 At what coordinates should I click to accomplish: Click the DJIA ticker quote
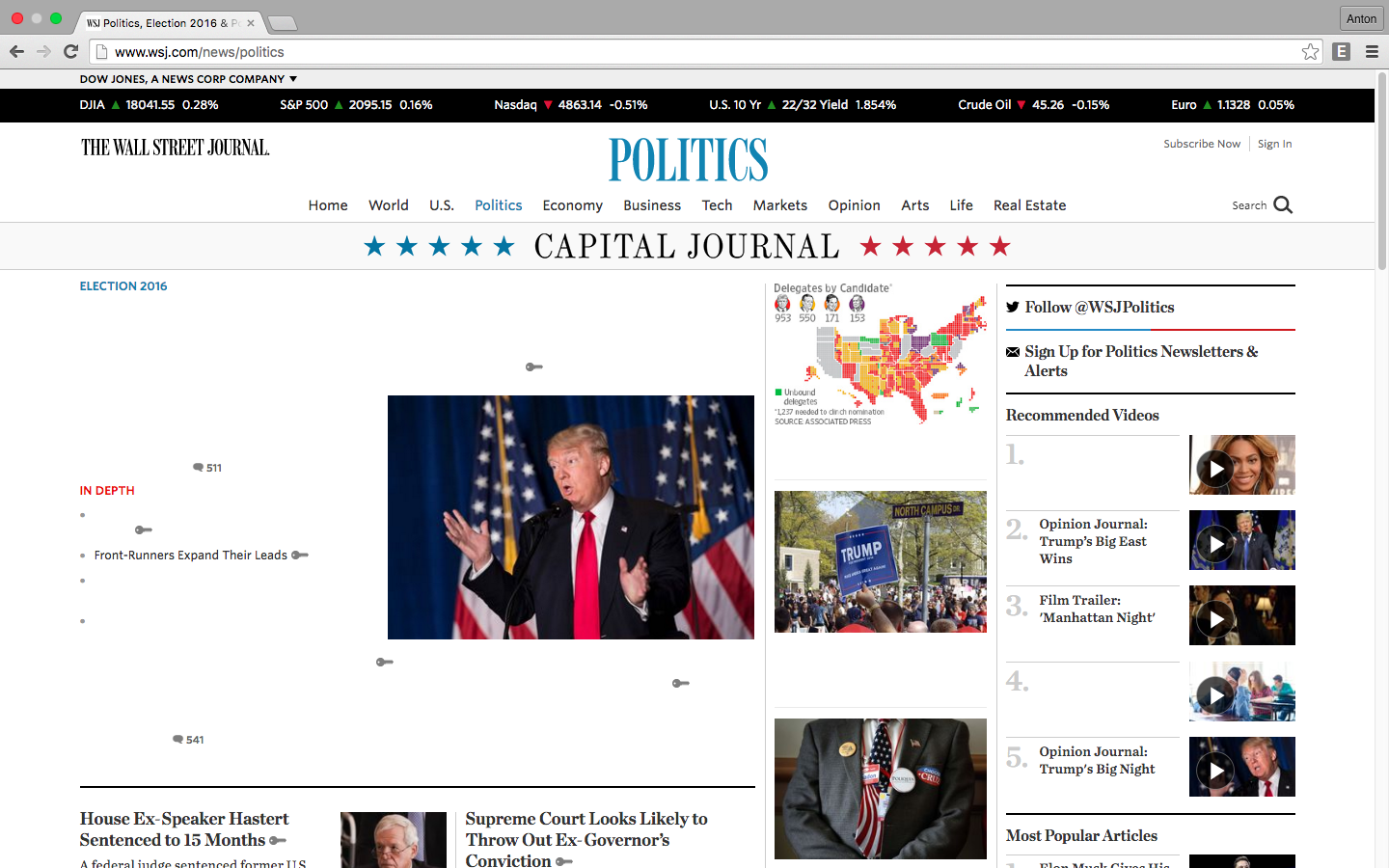pyautogui.click(x=150, y=105)
